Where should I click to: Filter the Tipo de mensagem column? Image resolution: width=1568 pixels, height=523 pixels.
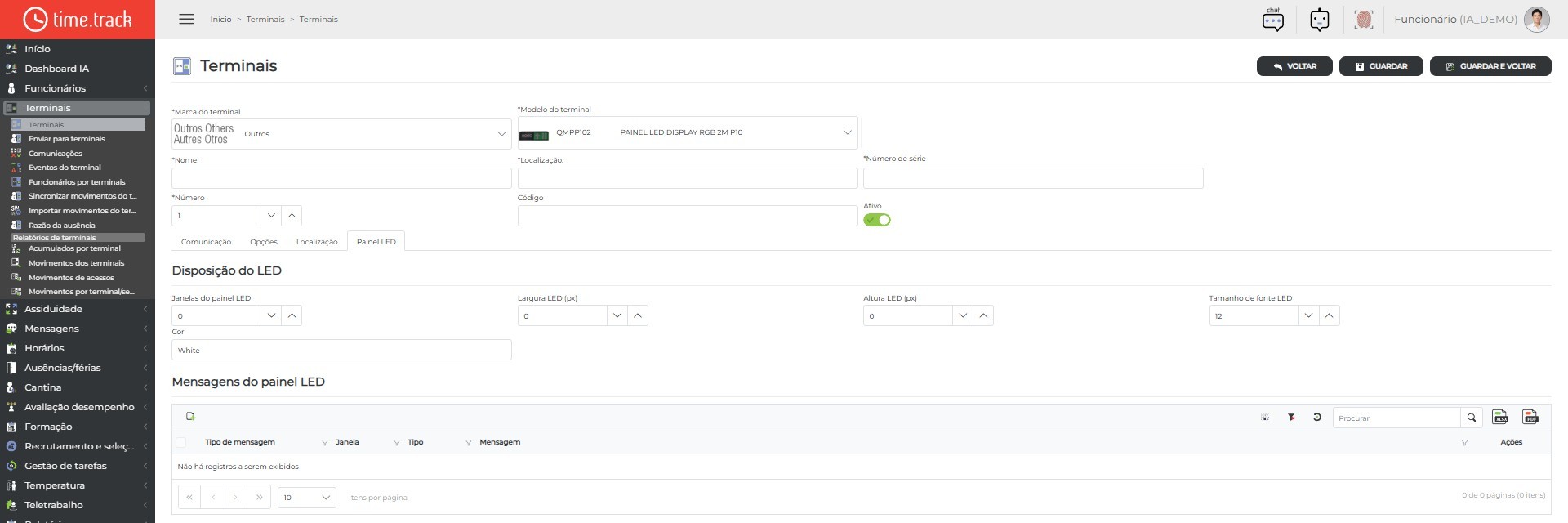(324, 443)
